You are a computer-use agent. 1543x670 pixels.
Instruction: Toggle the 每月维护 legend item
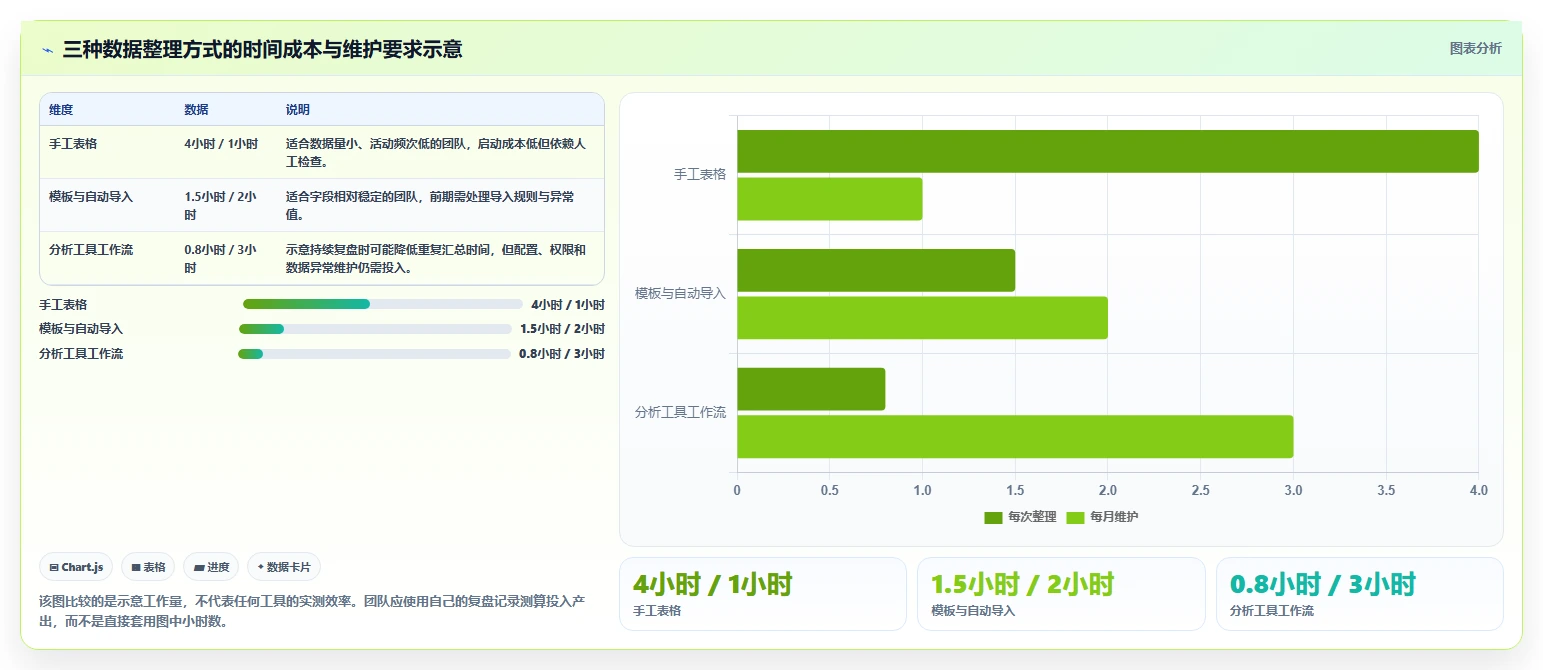tap(1102, 517)
